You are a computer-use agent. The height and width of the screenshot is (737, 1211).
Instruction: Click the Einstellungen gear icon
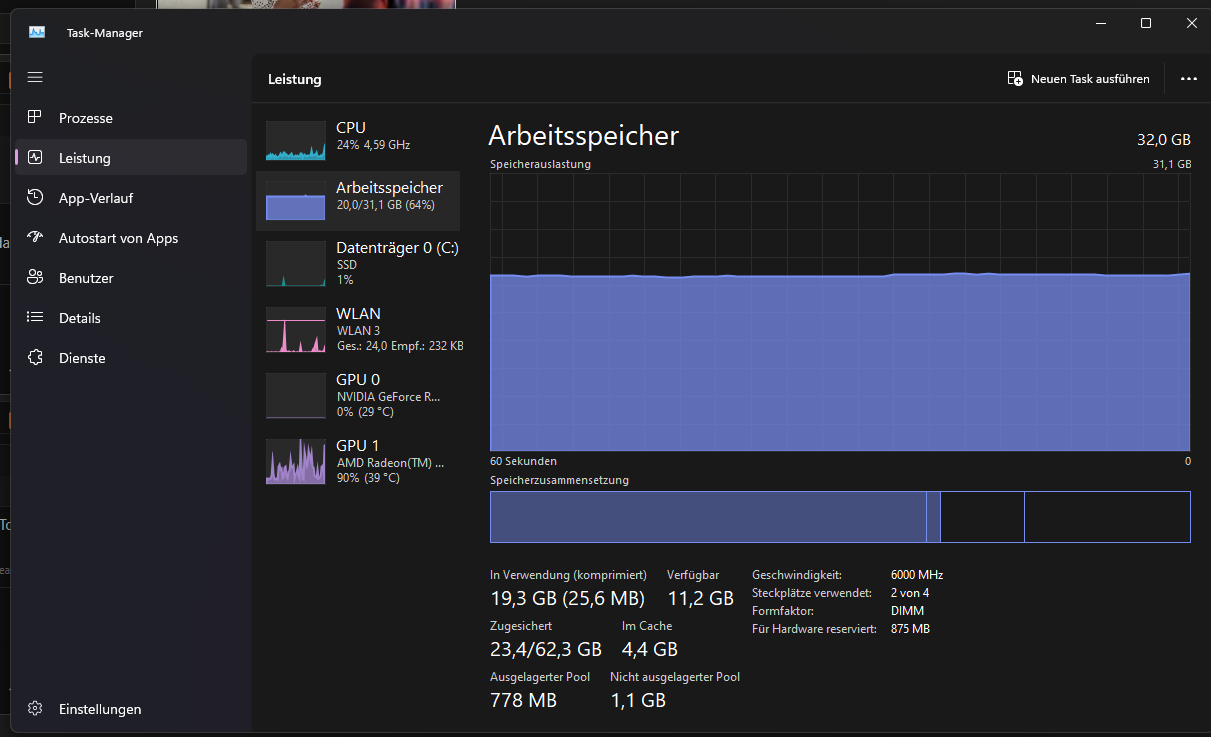[35, 708]
